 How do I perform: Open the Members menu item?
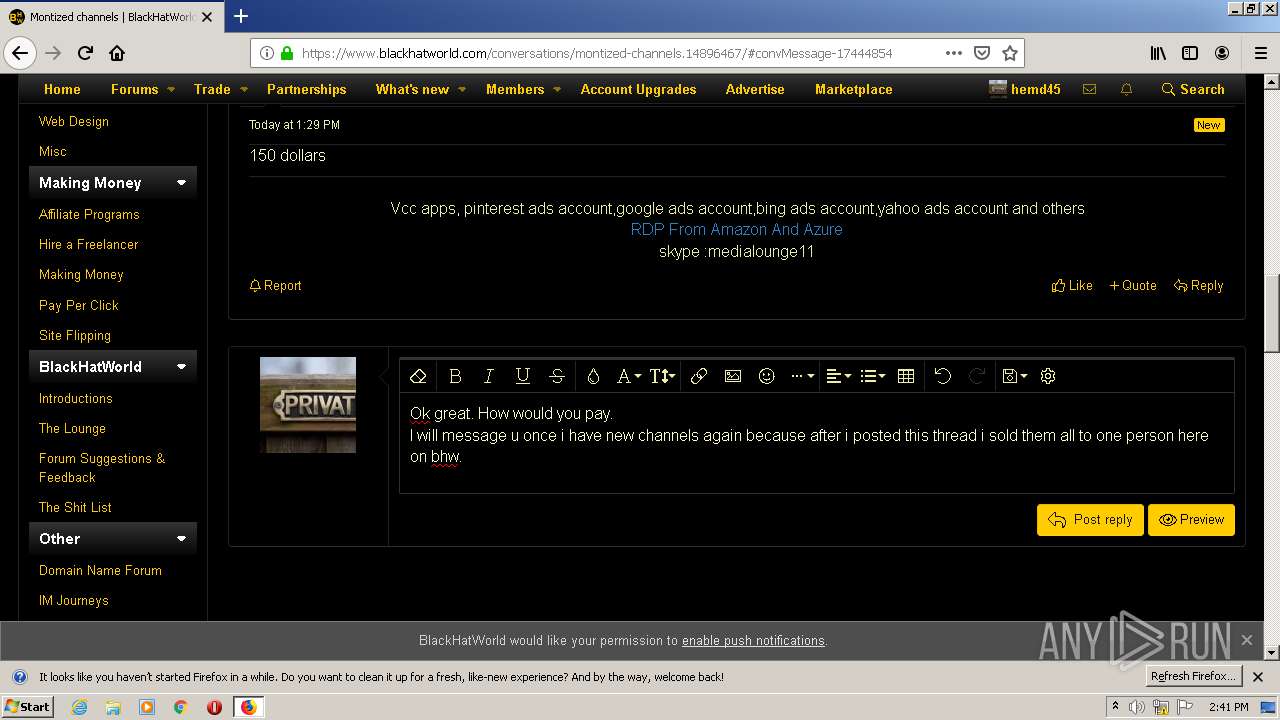(x=515, y=89)
